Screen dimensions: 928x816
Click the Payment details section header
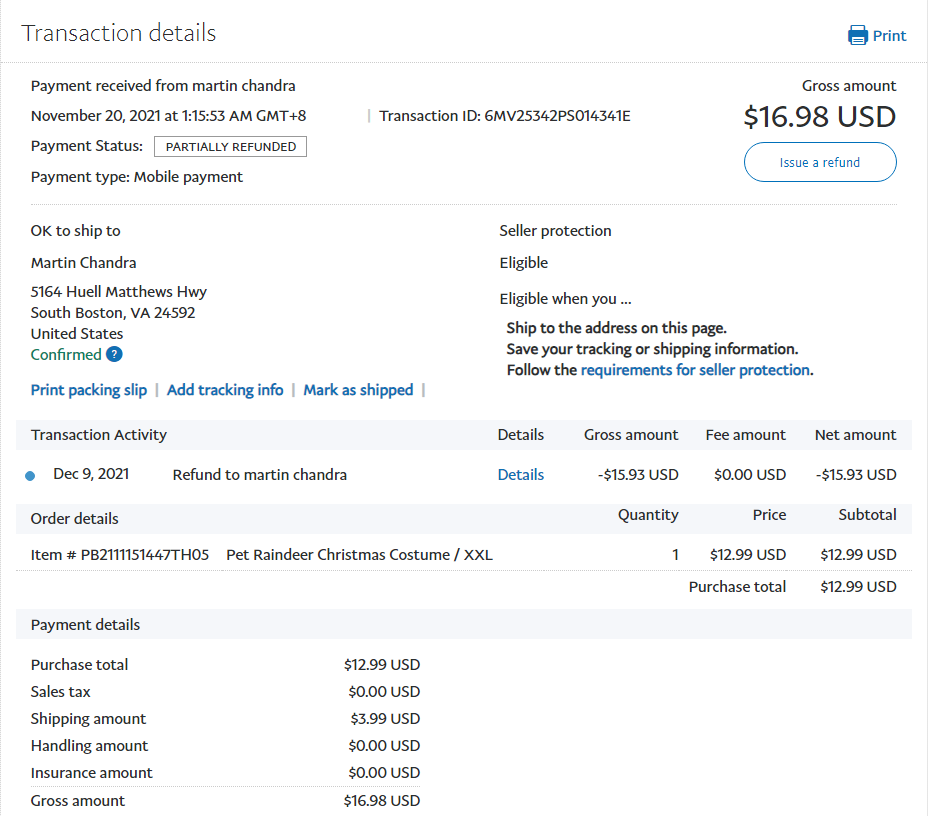pos(86,625)
